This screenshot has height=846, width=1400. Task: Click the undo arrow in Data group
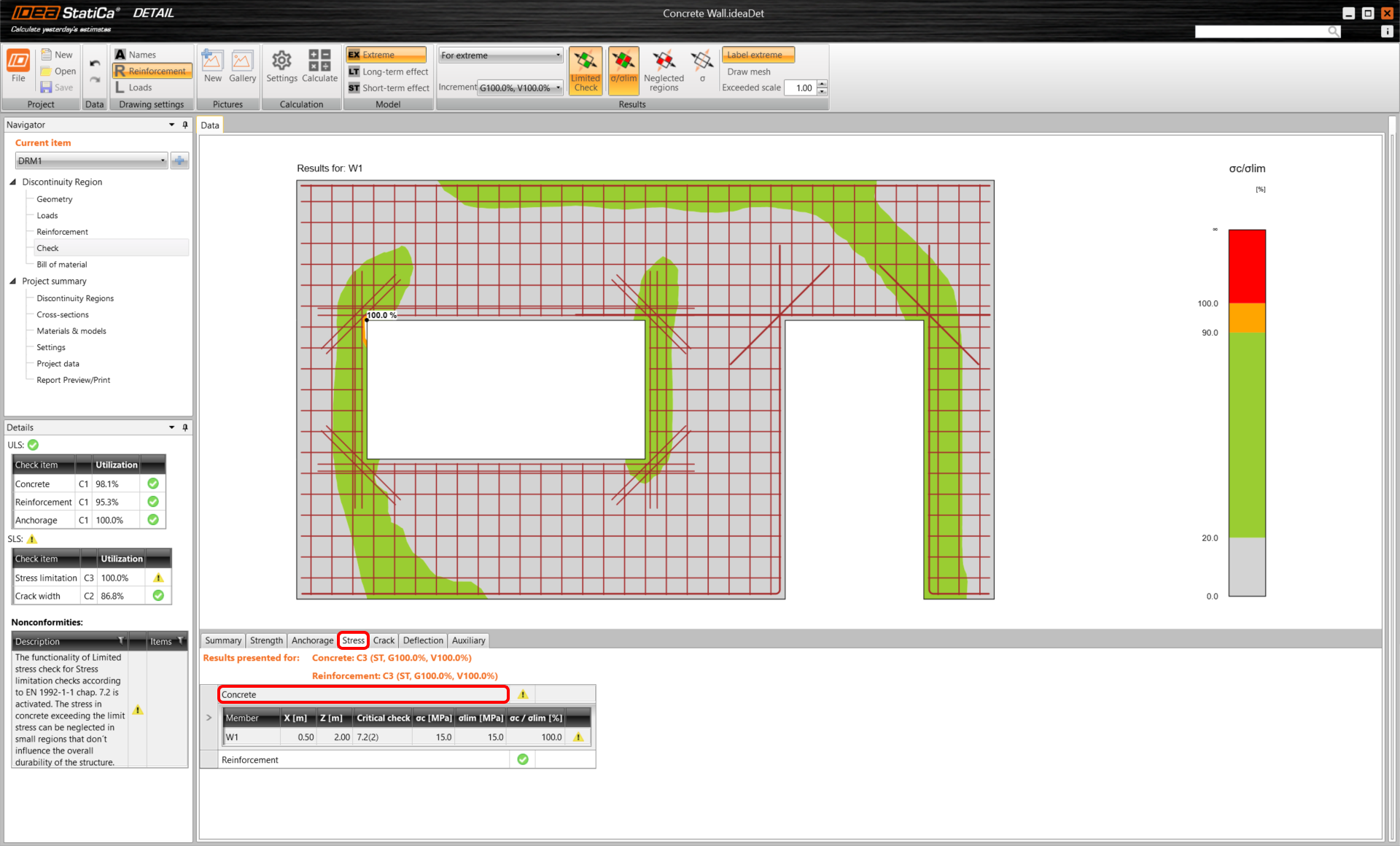[x=95, y=63]
